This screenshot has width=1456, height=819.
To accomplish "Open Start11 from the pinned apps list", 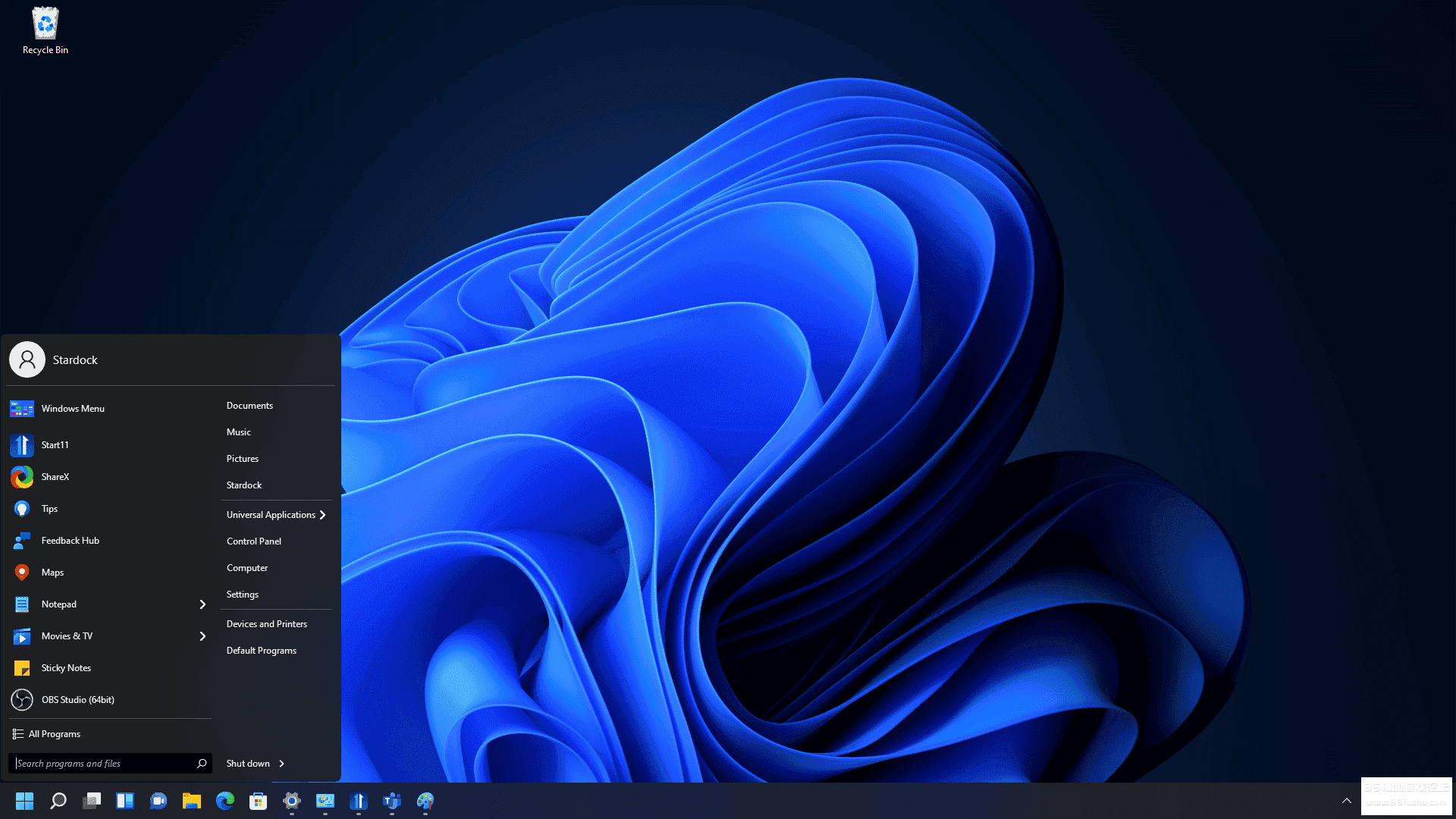I will pyautogui.click(x=55, y=445).
